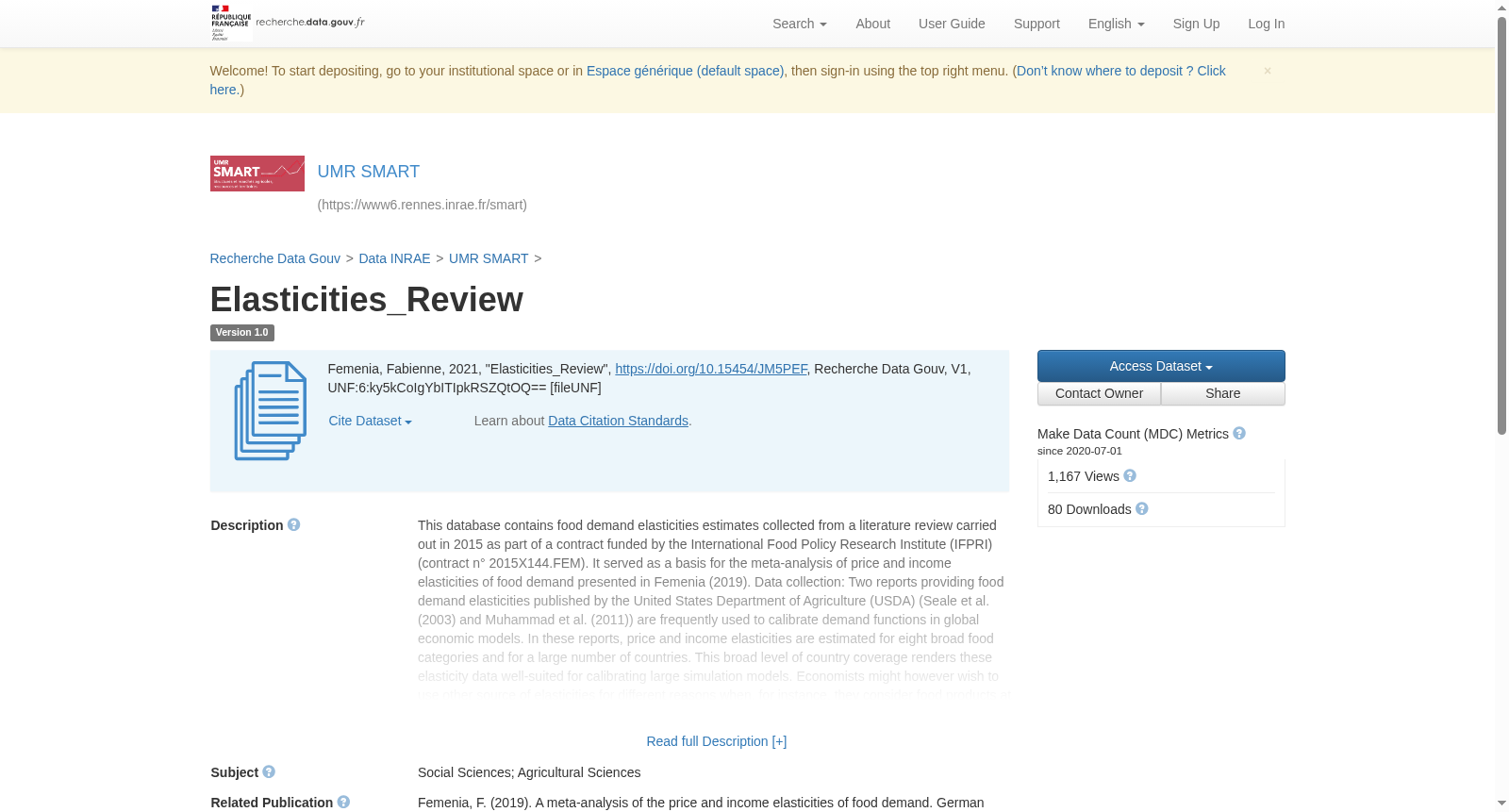The image size is (1509, 812).
Task: Click the Elasticities_Review dataset title
Action: [x=366, y=300]
